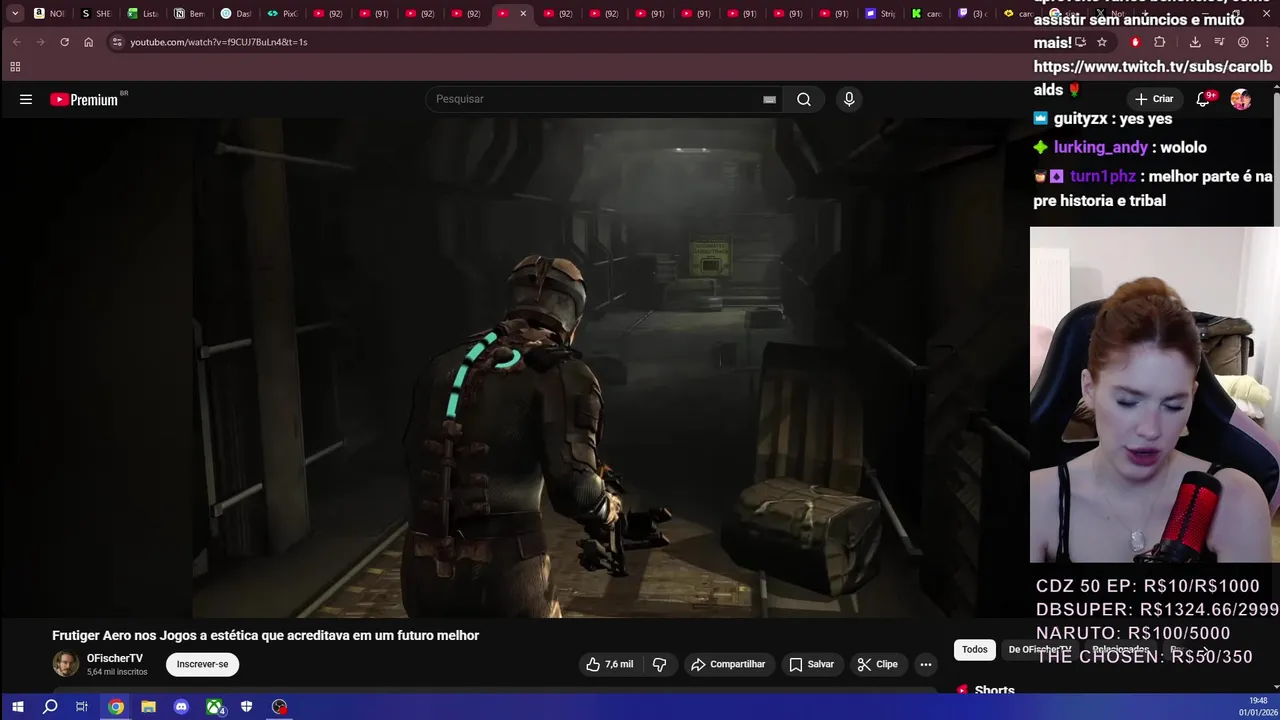Switch to the Amazon NOI tab
1280x720 pixels.
point(49,14)
